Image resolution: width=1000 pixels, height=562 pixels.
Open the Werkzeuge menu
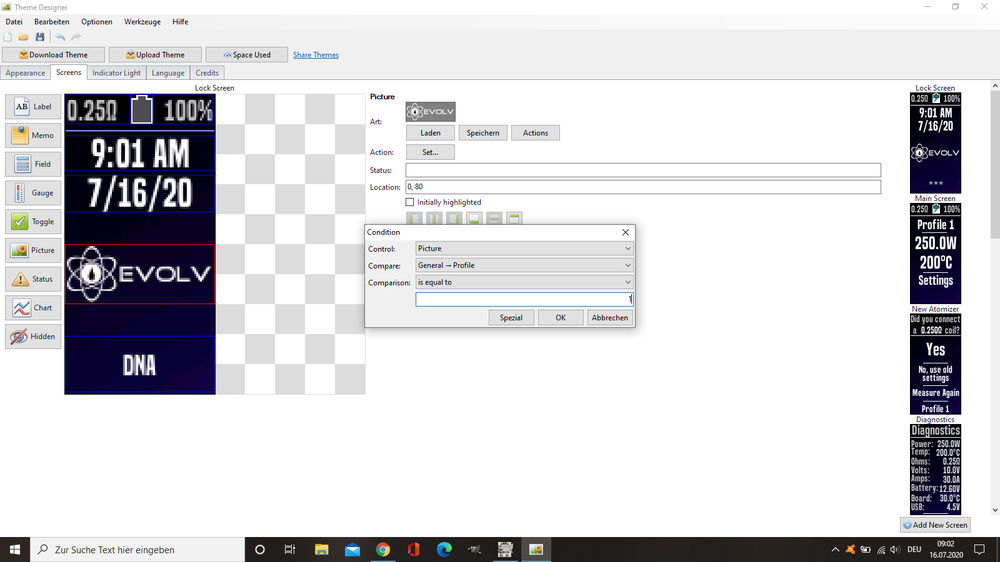point(142,22)
